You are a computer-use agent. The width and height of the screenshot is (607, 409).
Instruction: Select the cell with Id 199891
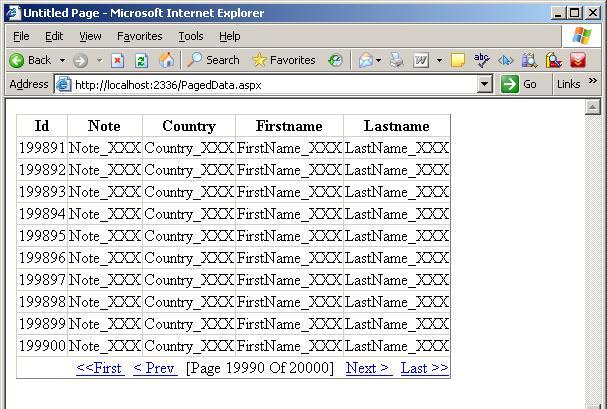point(42,148)
